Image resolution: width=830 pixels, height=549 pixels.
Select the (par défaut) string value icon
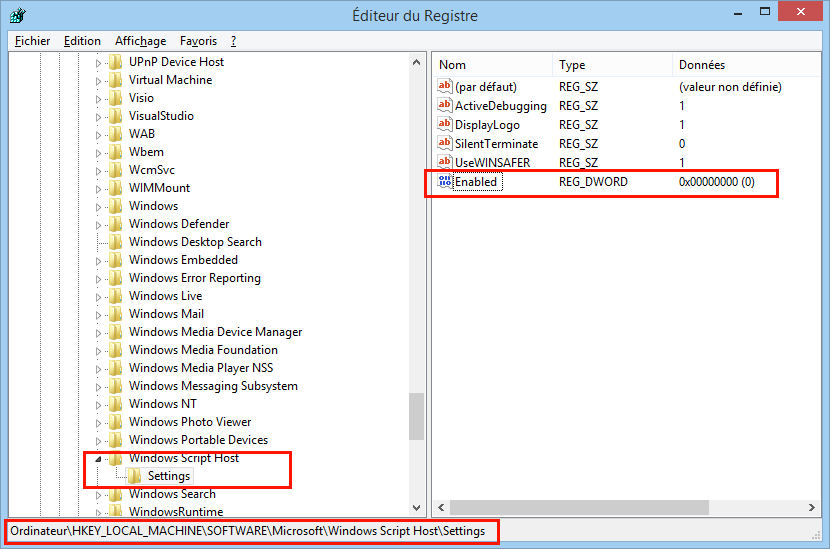[445, 86]
